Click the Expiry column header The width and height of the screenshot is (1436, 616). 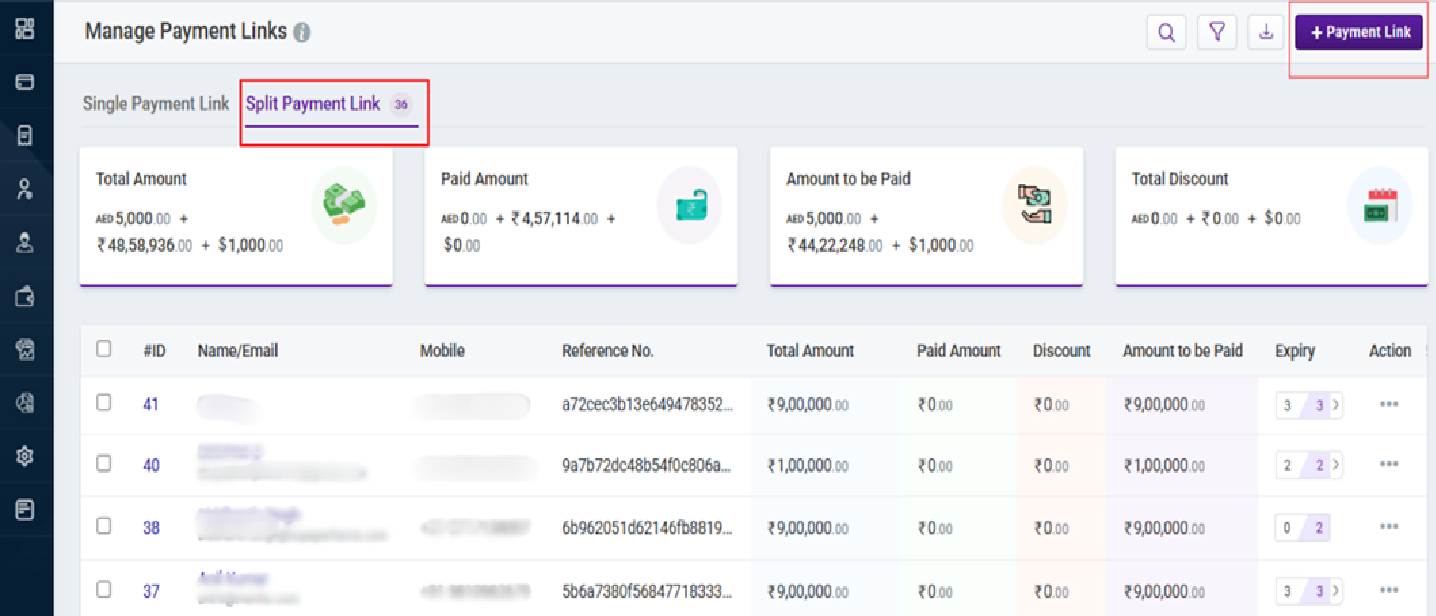coord(1295,350)
